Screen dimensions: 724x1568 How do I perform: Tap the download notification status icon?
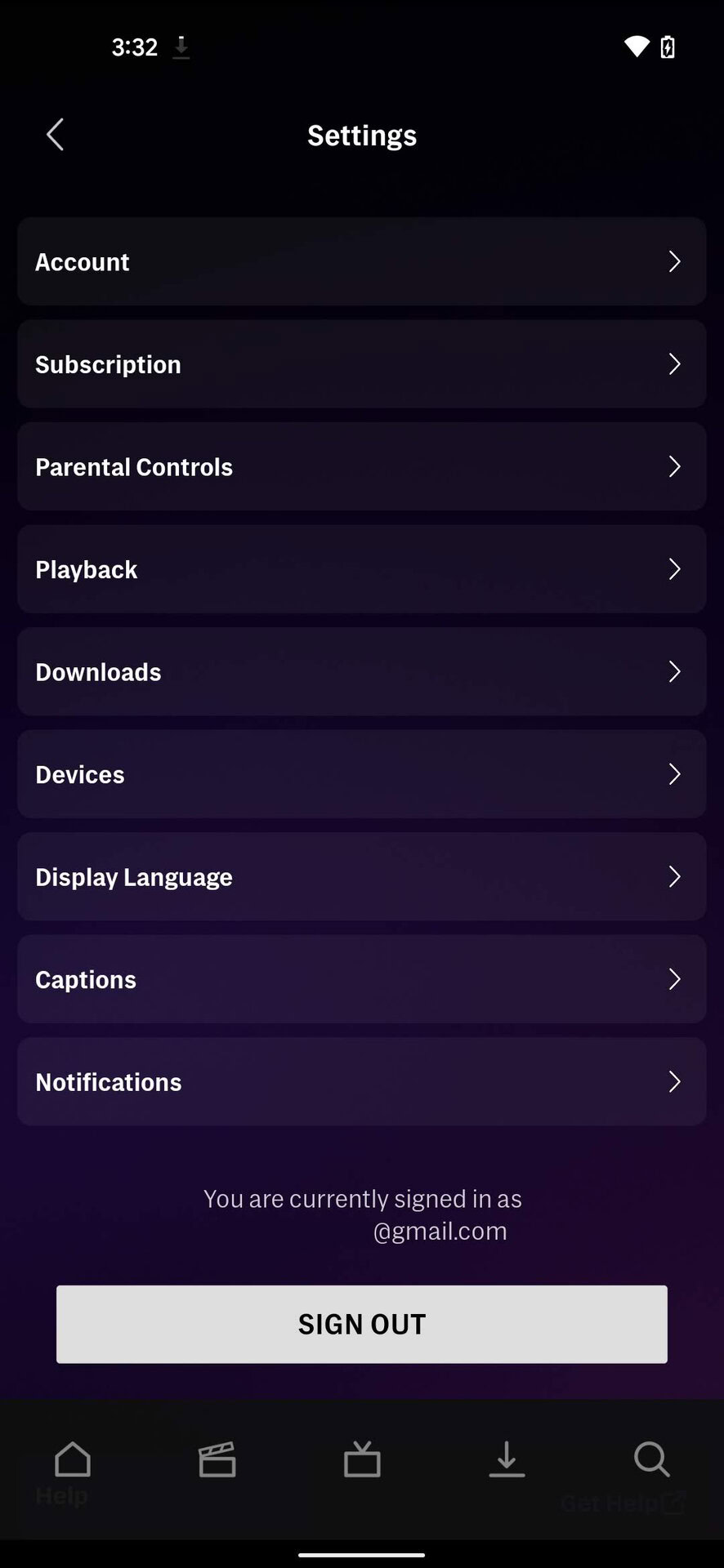(x=181, y=47)
